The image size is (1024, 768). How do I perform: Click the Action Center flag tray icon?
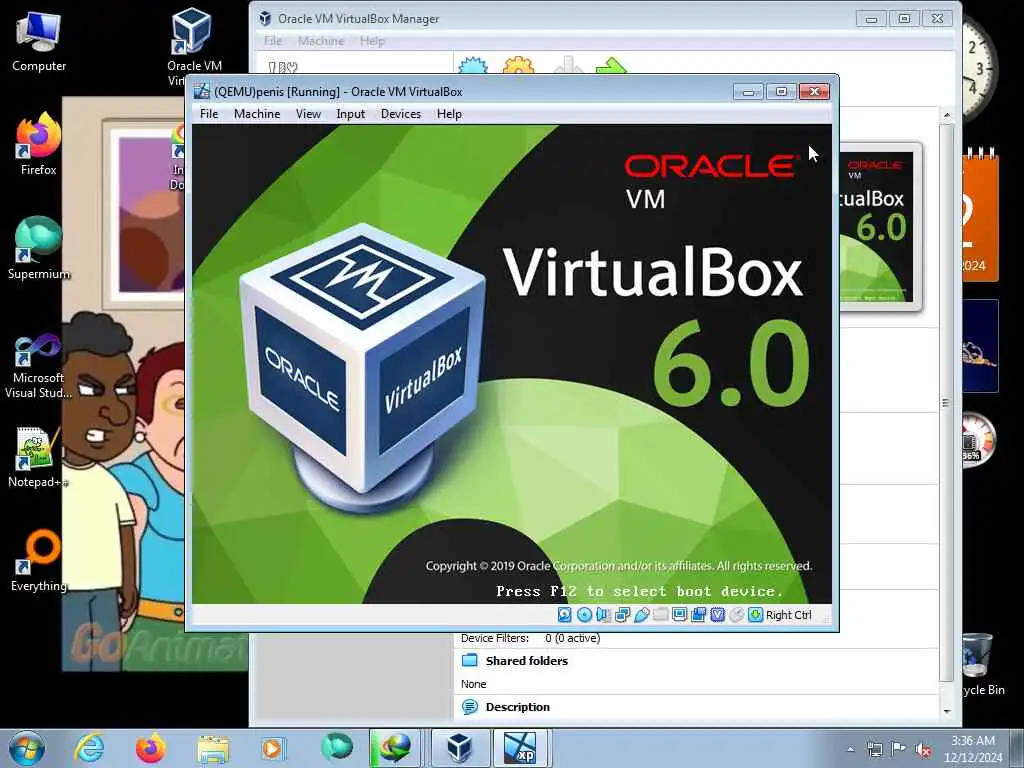899,749
